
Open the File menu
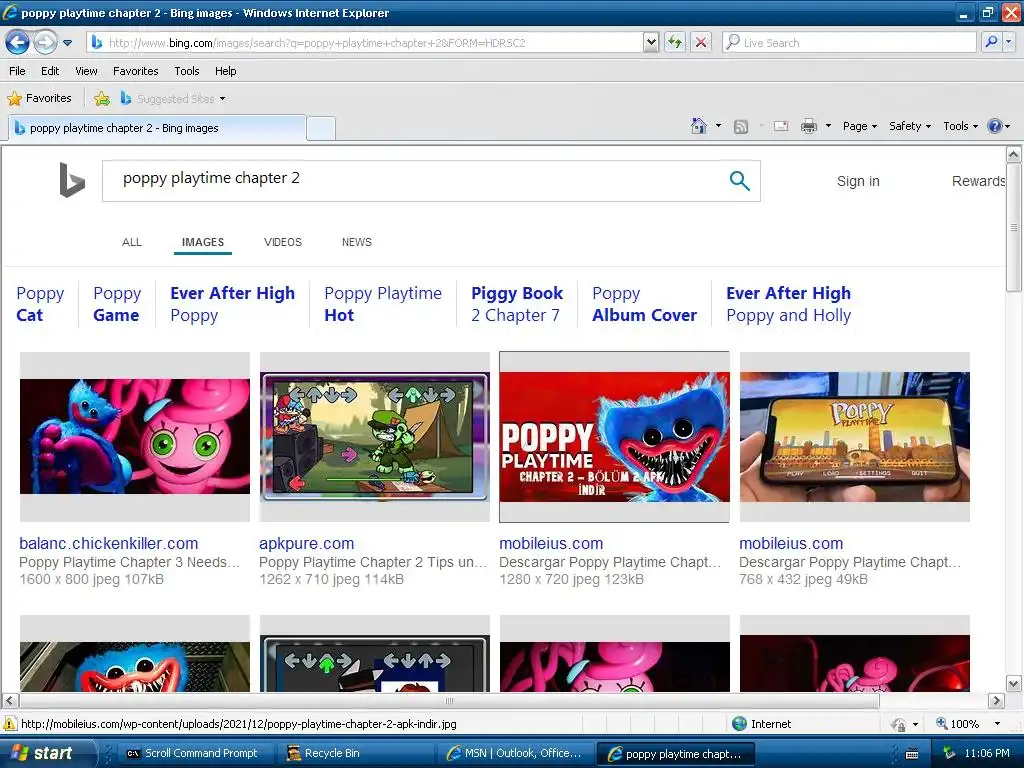point(18,71)
